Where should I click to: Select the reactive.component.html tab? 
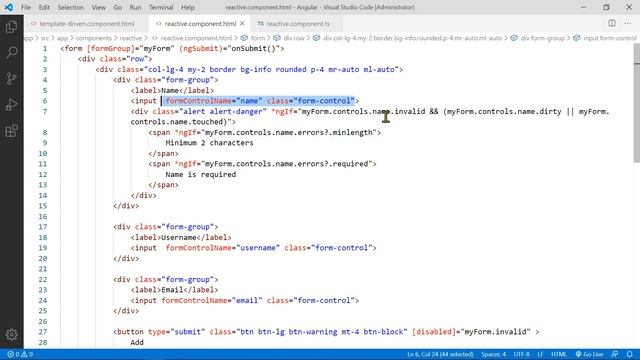tap(200, 24)
